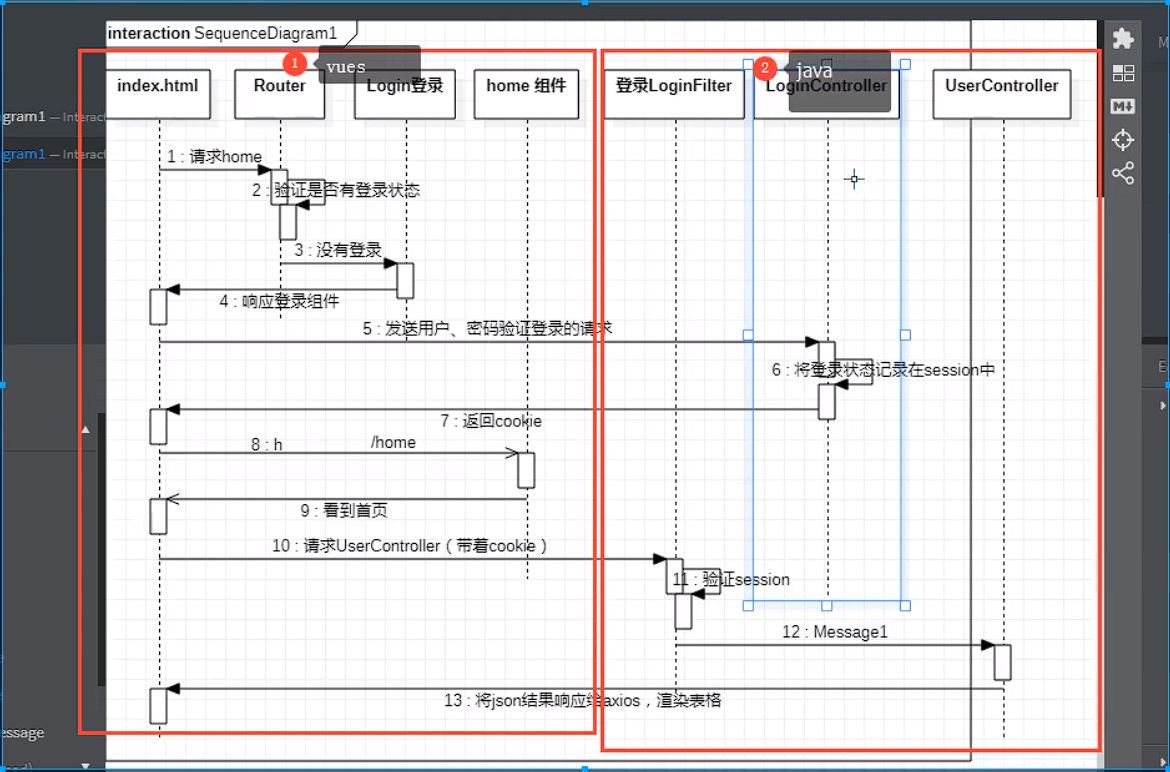This screenshot has height=772, width=1170.
Task: Click the top-right selection handle of LoginController
Action: 905,64
